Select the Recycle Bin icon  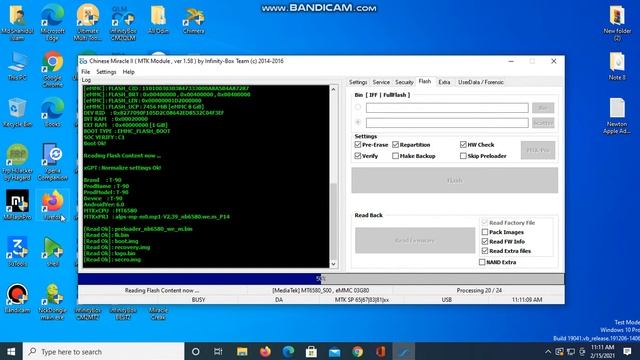pyautogui.click(x=17, y=113)
